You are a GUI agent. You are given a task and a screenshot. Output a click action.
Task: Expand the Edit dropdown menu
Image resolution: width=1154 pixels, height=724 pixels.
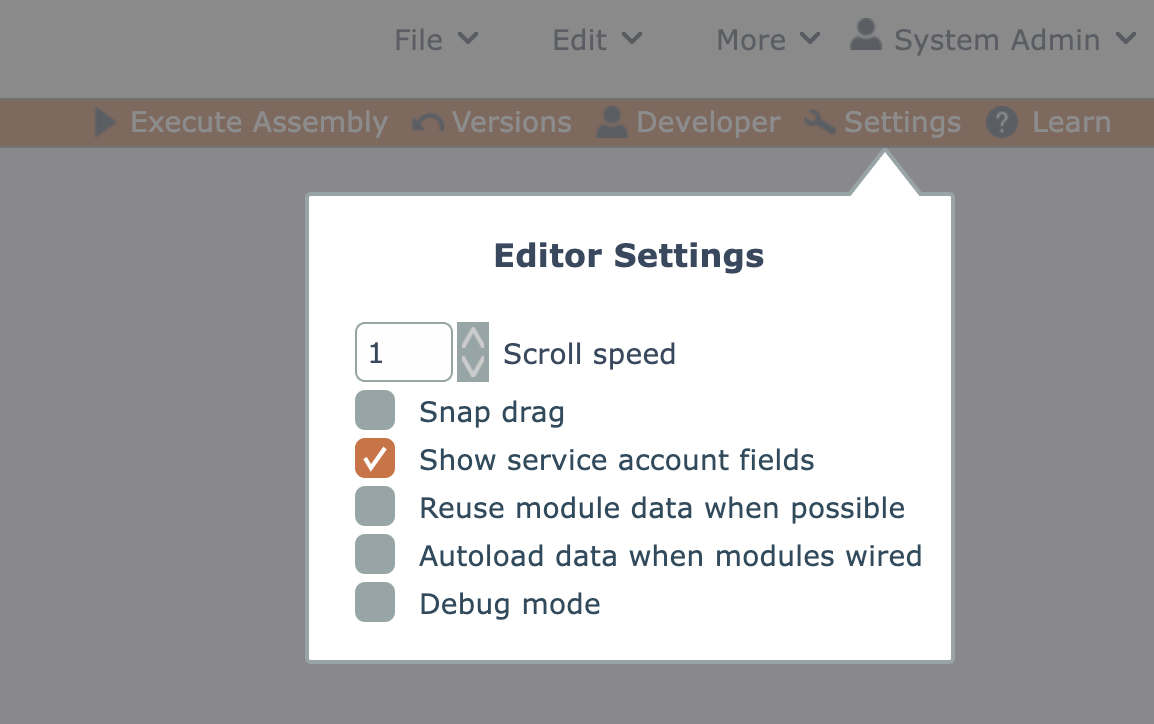coord(597,40)
